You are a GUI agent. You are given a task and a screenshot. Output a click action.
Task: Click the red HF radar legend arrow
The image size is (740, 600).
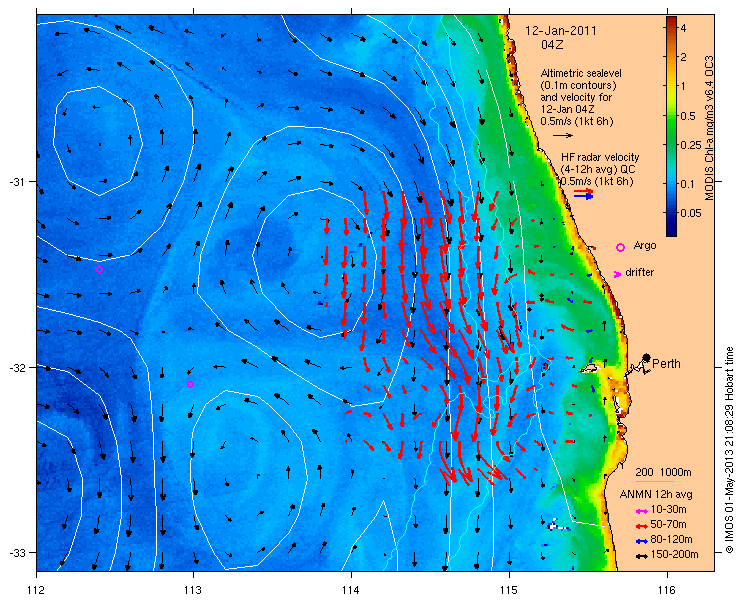tap(584, 191)
